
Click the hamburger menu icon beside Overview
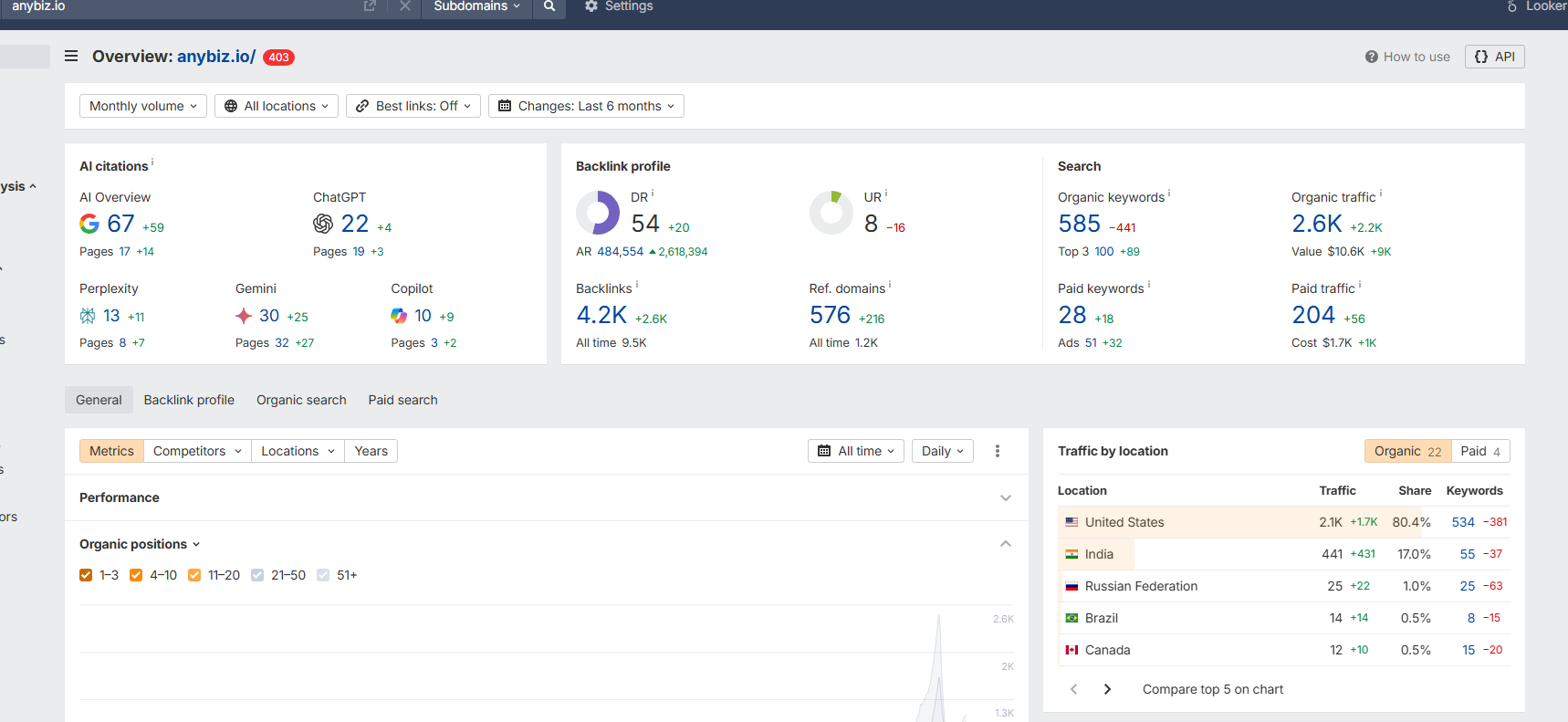coord(71,57)
